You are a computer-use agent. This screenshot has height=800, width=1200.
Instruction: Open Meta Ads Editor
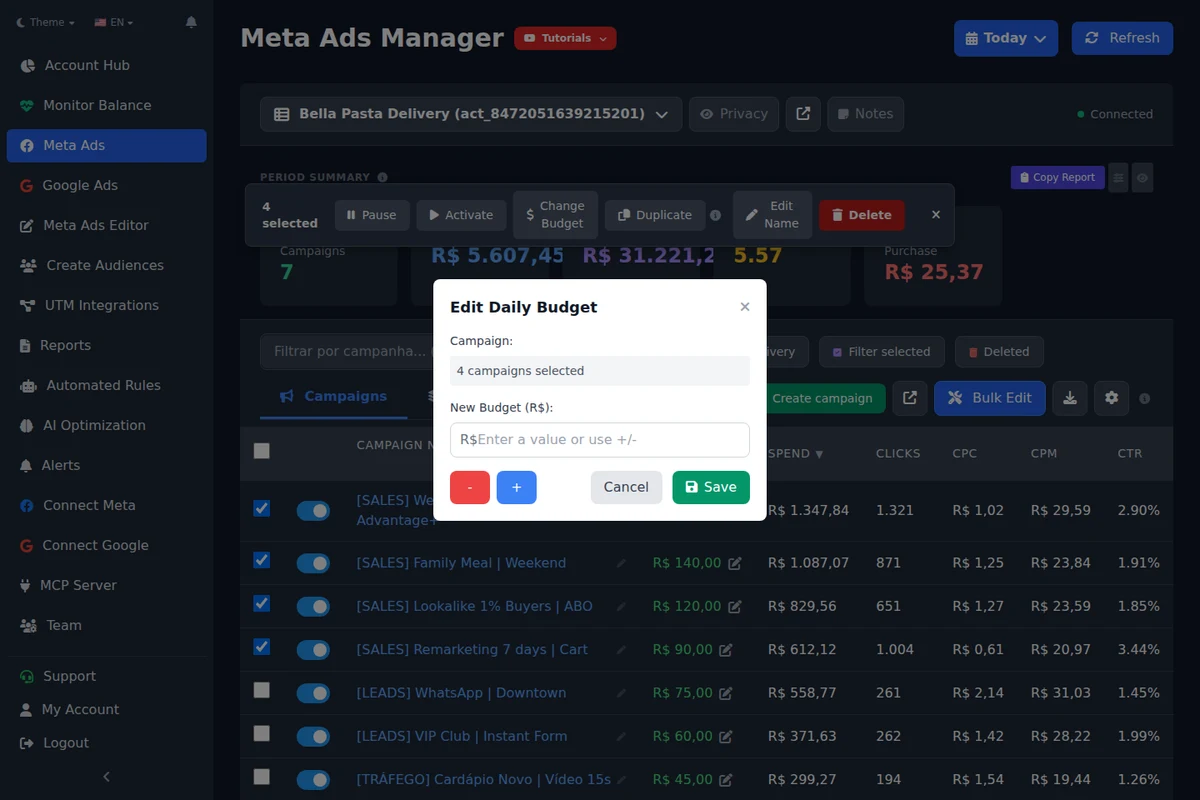[x=106, y=225]
